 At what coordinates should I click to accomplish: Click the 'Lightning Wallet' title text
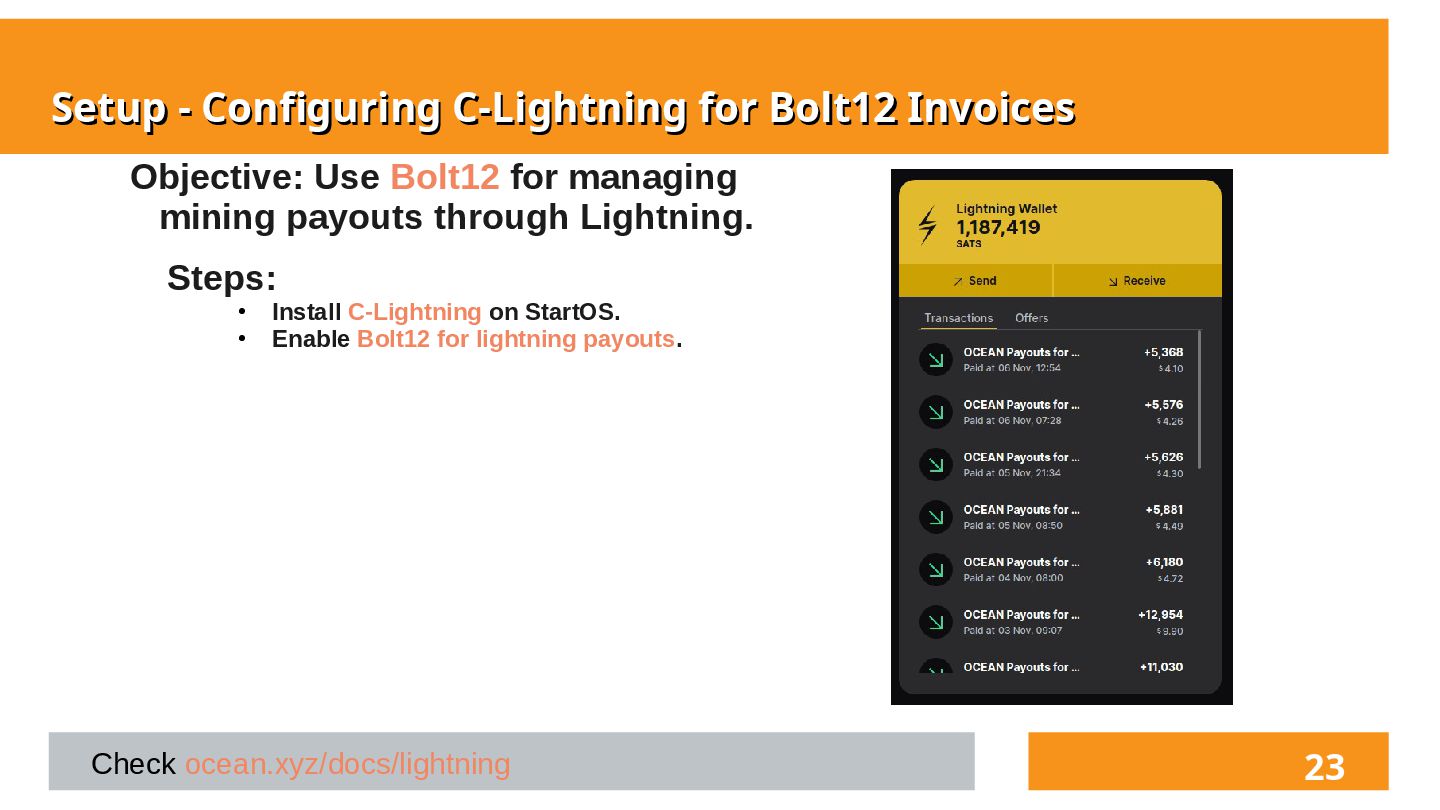1006,209
